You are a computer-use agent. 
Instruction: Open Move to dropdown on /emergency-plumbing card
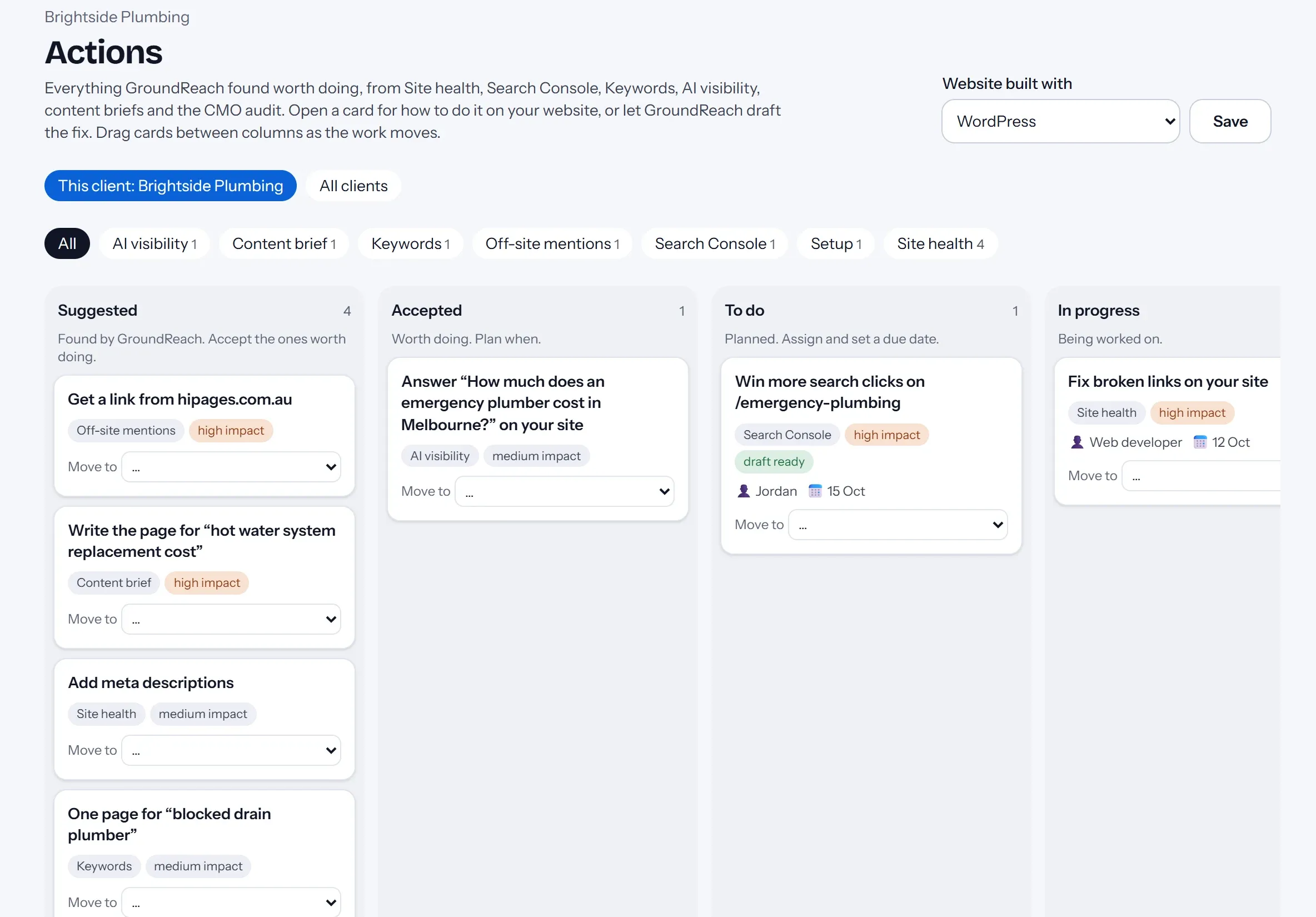[x=898, y=525]
